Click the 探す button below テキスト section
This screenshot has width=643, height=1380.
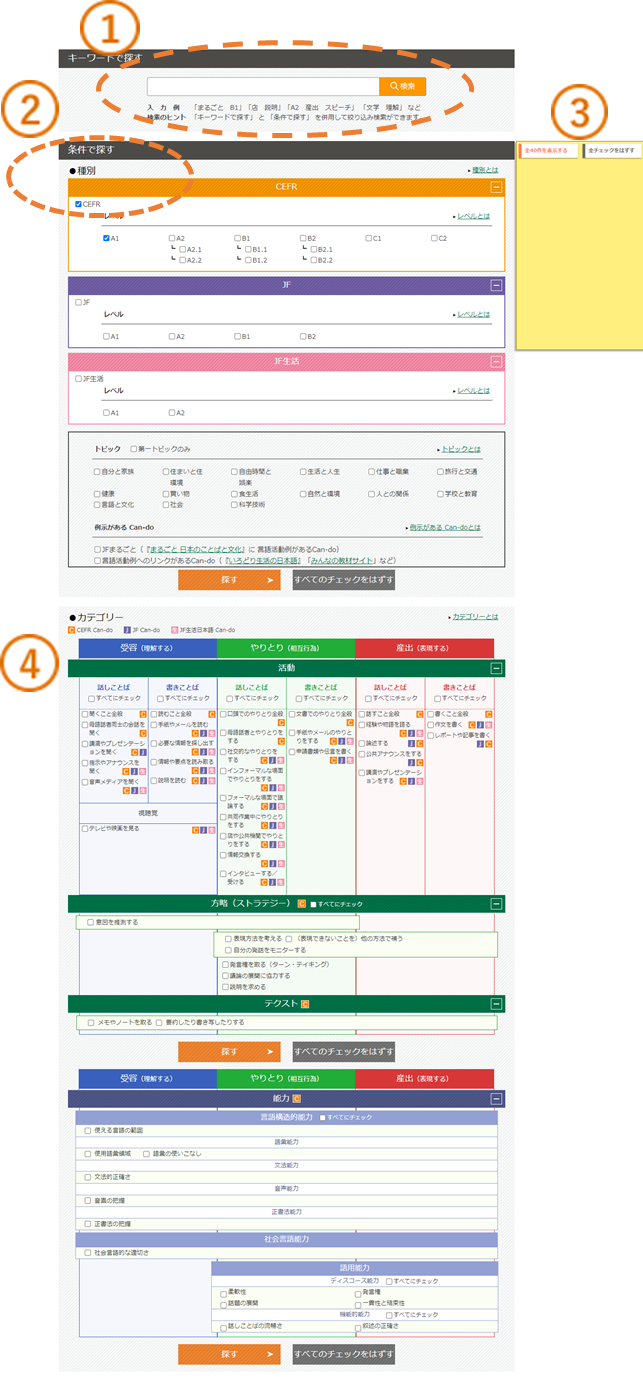coord(229,1051)
